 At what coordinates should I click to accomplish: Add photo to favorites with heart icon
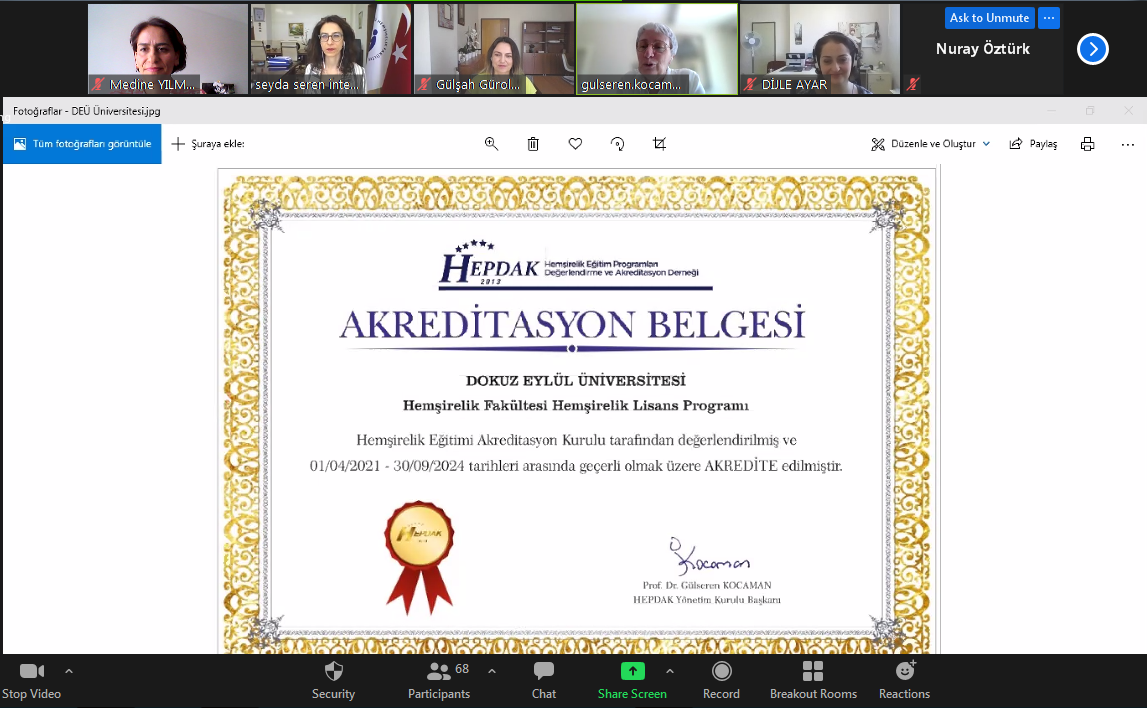(575, 144)
